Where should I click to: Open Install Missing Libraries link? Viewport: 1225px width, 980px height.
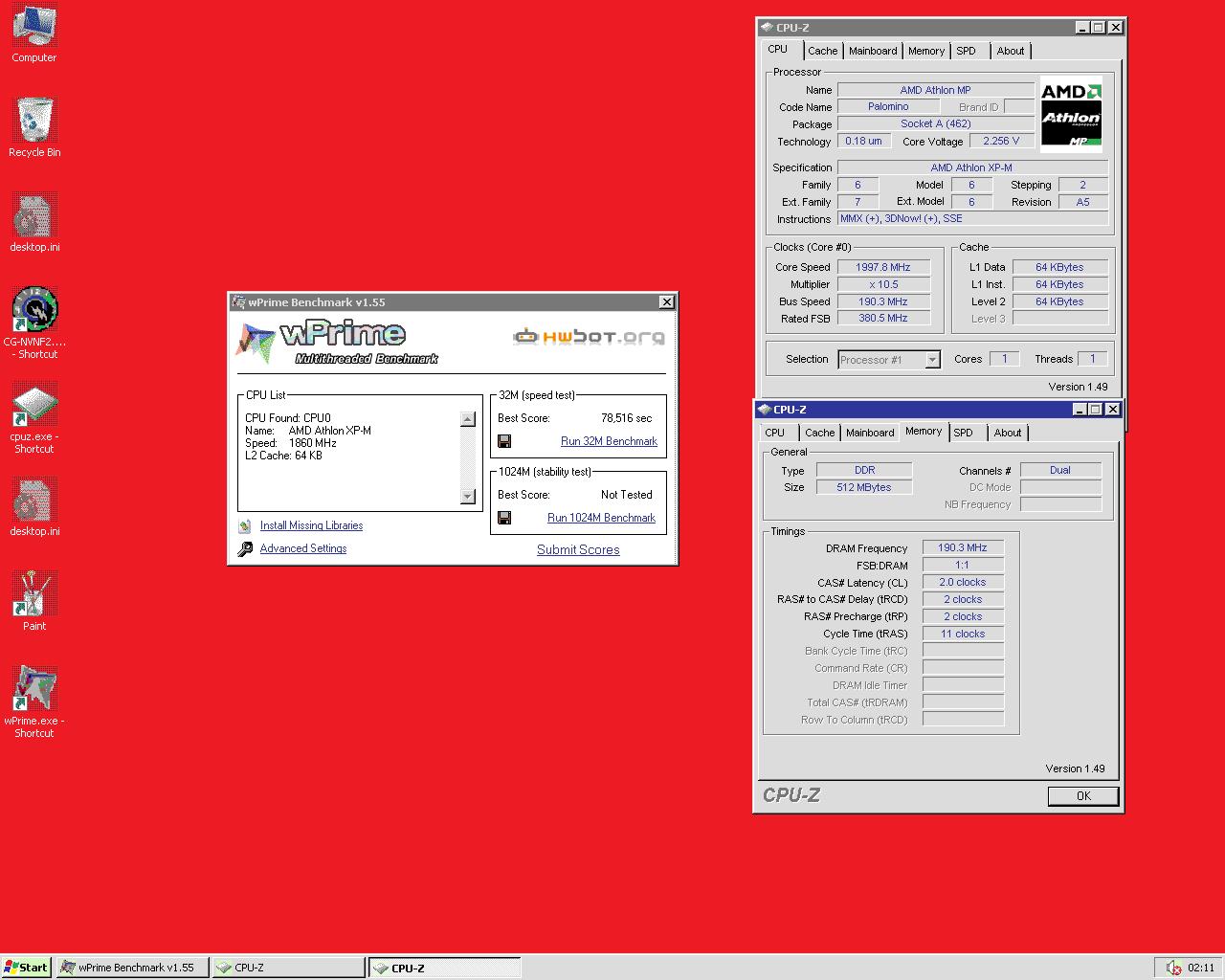[x=311, y=525]
